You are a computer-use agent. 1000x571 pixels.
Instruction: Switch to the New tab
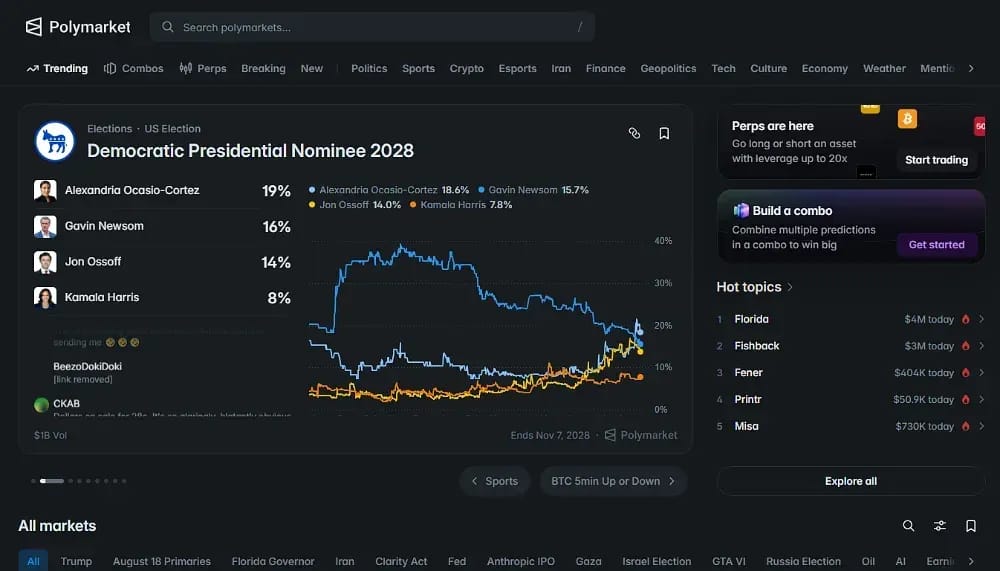pyautogui.click(x=312, y=68)
